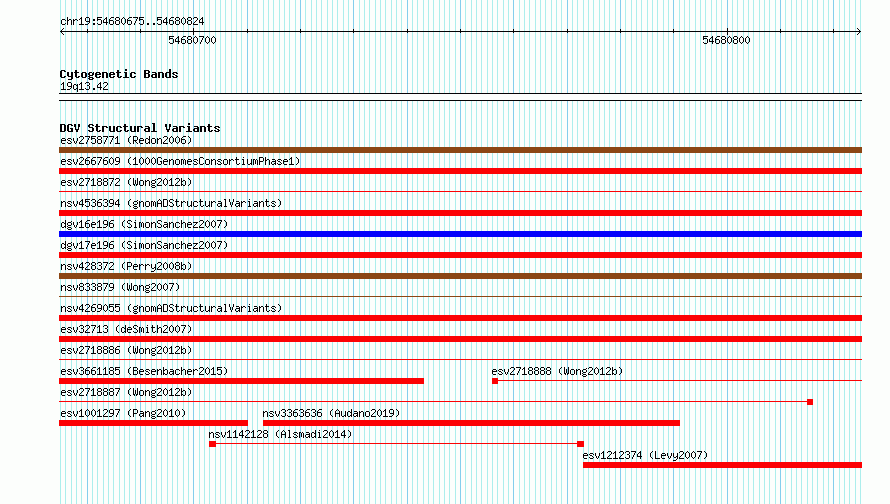Click the Cytogenetic Bands track title
890x504 pixels.
click(119, 74)
